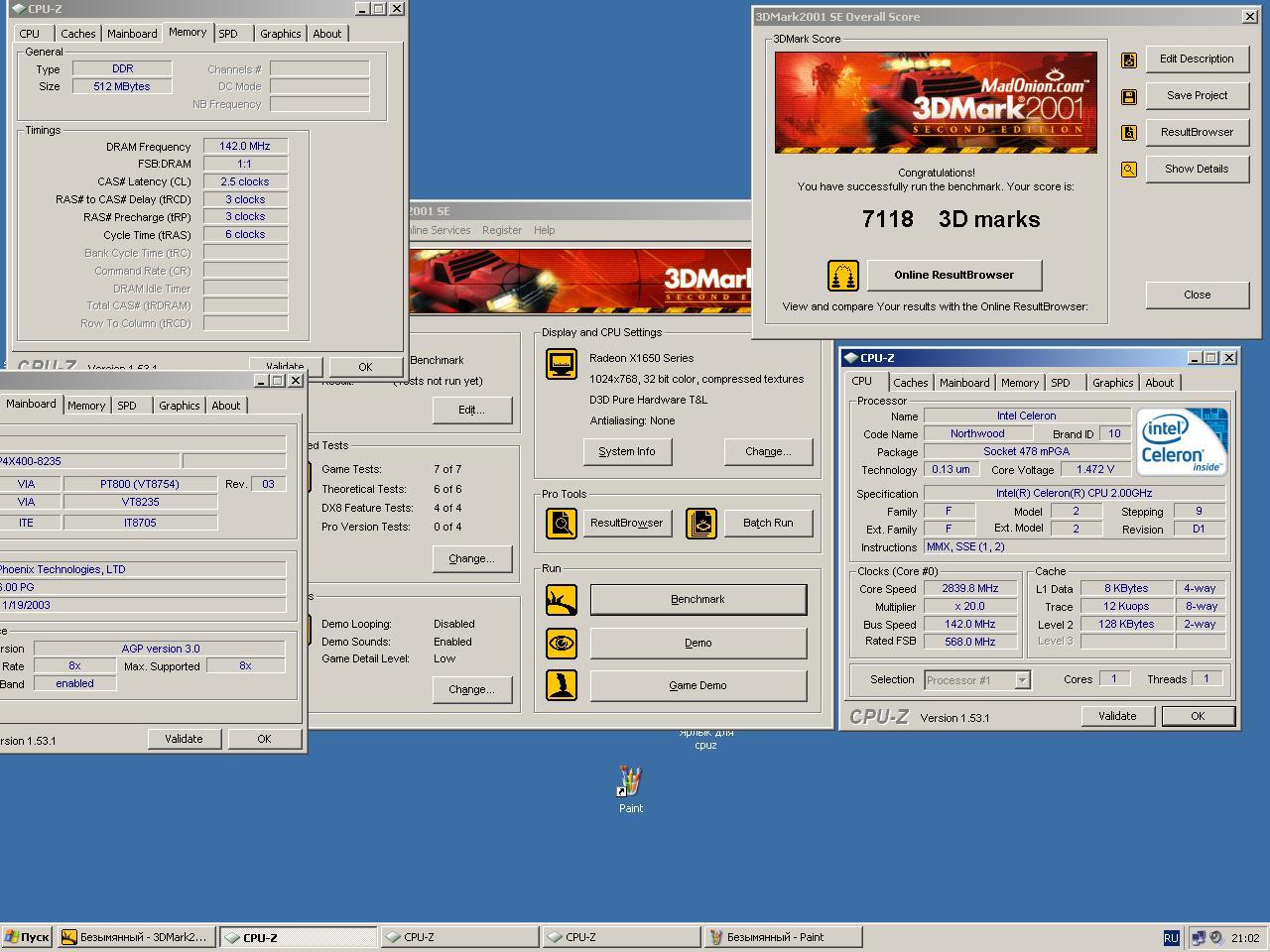This screenshot has height=952, width=1270.
Task: Click the Intel Celeron logo in CPU-Z
Action: click(x=1183, y=441)
